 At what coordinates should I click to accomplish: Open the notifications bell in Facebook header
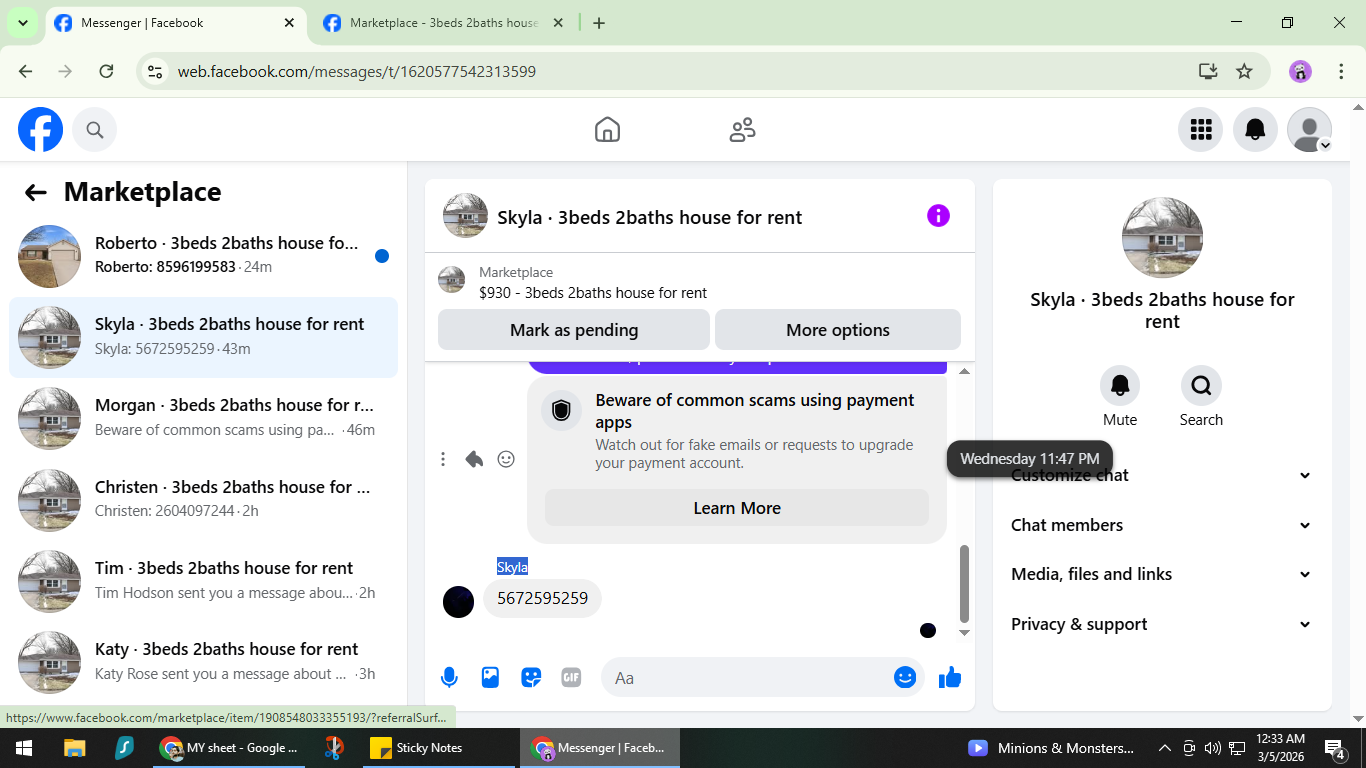click(1255, 130)
